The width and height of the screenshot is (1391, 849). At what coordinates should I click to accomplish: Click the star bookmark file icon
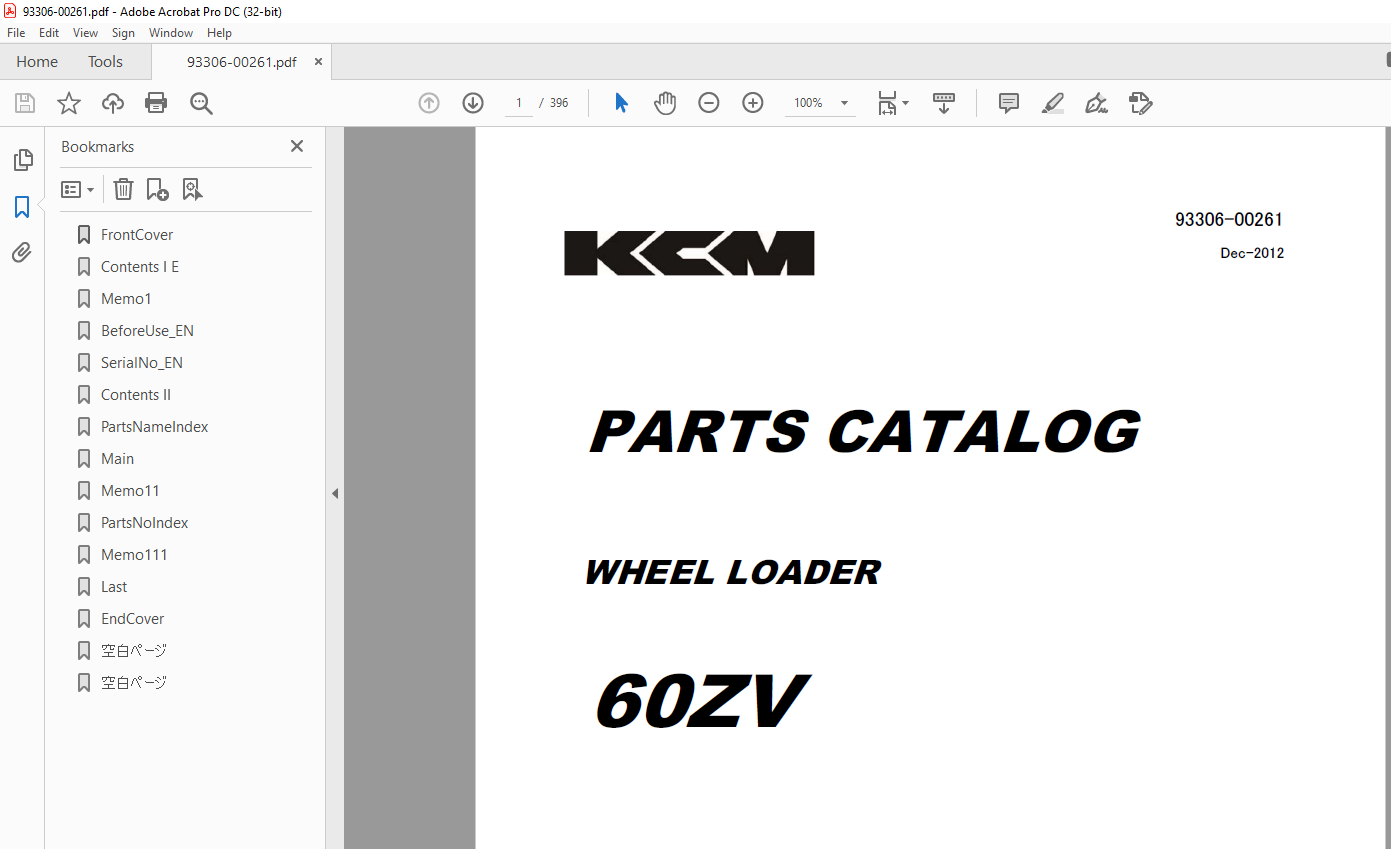point(69,103)
